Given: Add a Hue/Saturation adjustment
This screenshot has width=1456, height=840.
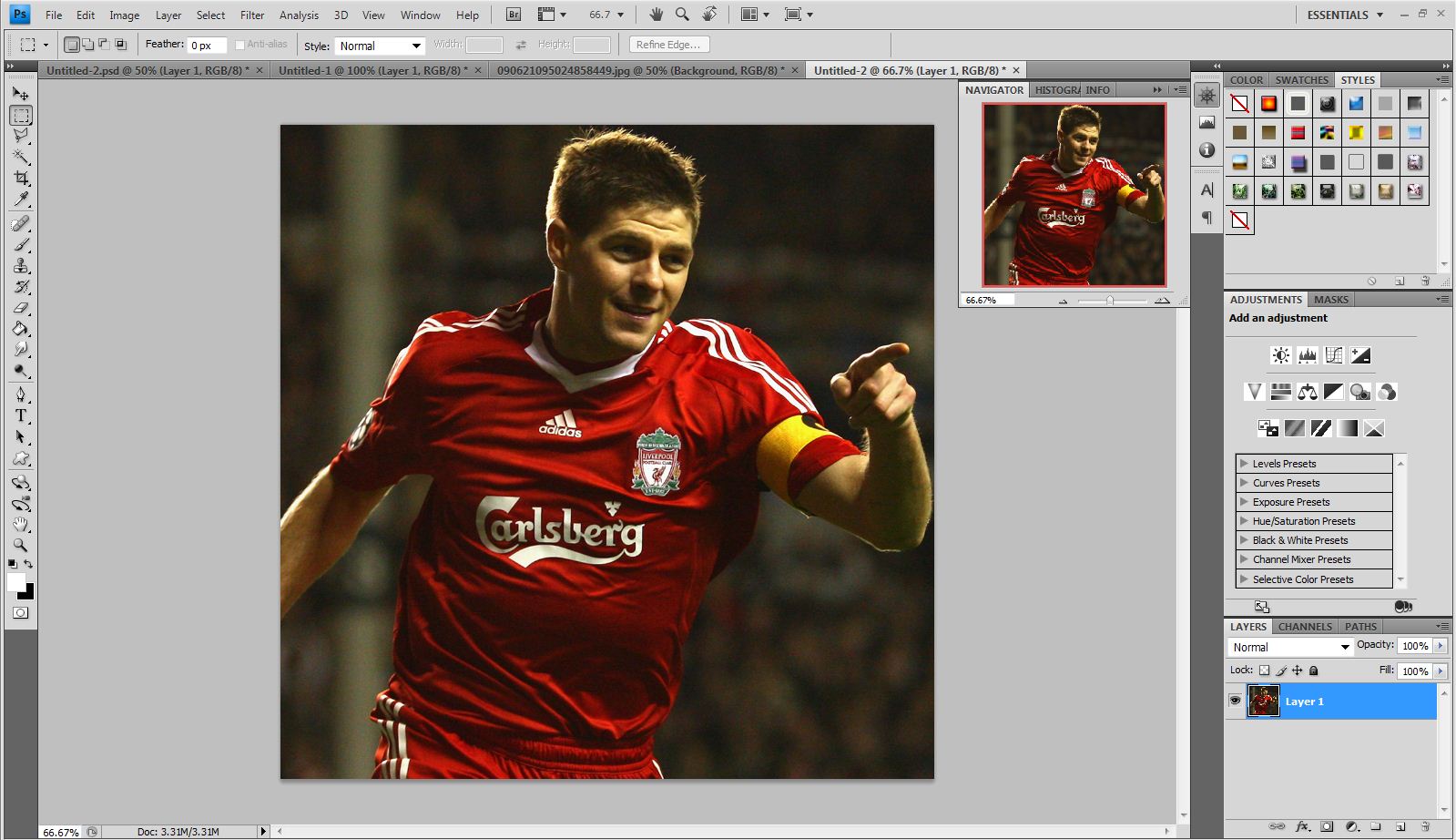Looking at the screenshot, I should pyautogui.click(x=1281, y=392).
